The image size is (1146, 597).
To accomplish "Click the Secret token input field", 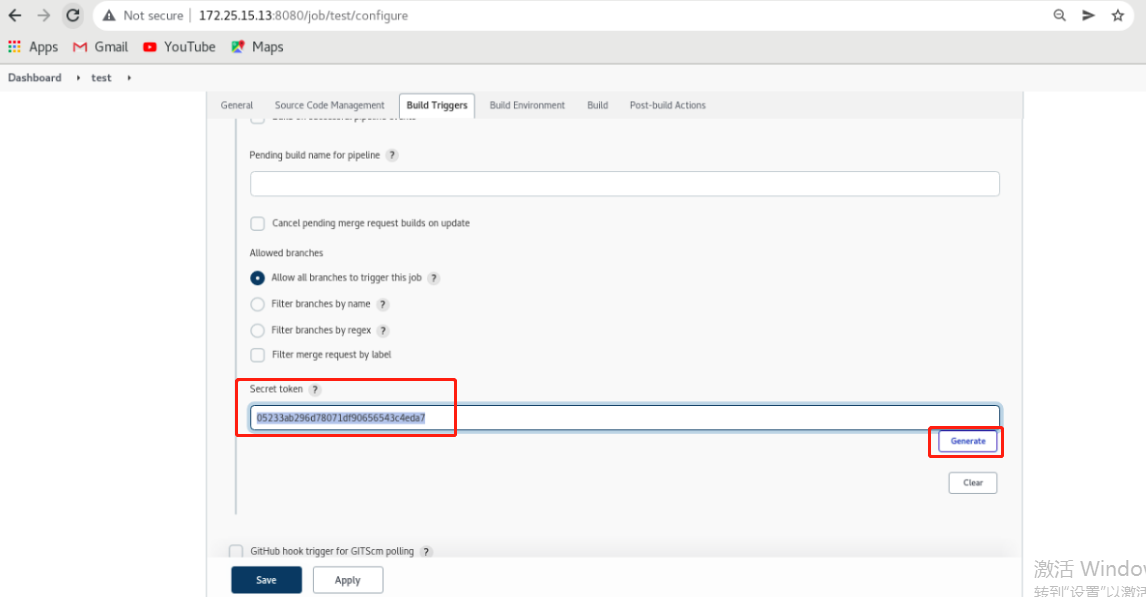I will tap(625, 418).
